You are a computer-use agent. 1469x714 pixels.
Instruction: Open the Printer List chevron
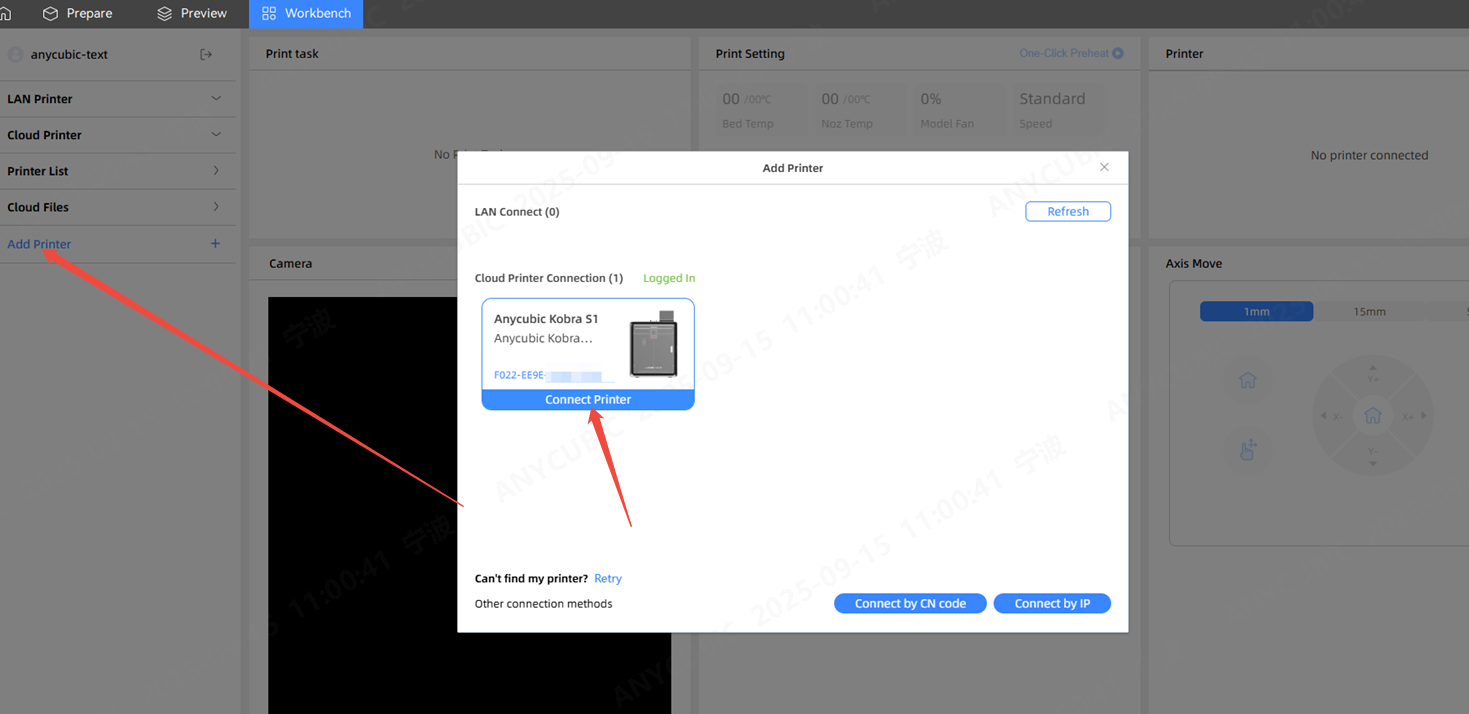216,171
